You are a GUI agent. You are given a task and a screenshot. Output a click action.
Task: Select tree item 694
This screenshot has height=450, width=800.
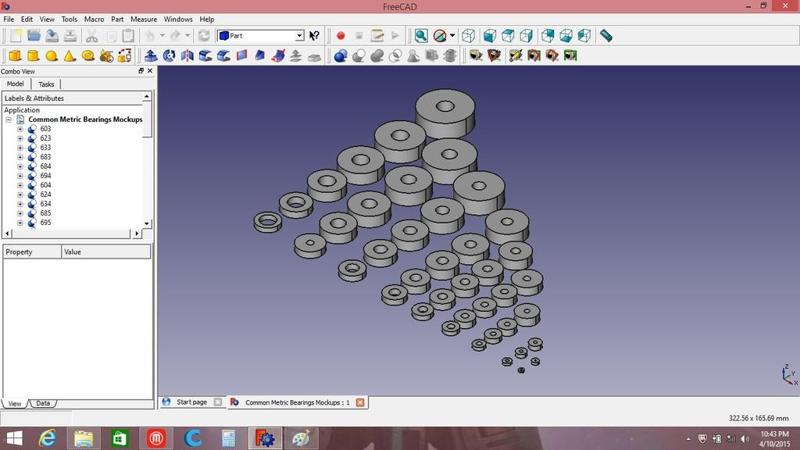pyautogui.click(x=45, y=176)
